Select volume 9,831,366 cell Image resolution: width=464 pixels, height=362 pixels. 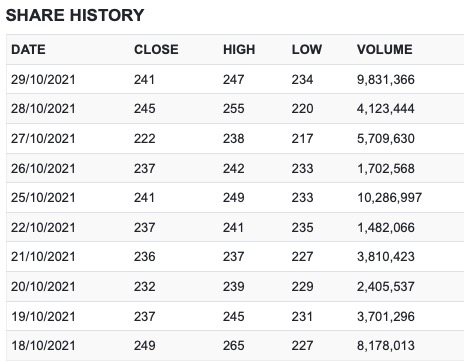pyautogui.click(x=386, y=80)
